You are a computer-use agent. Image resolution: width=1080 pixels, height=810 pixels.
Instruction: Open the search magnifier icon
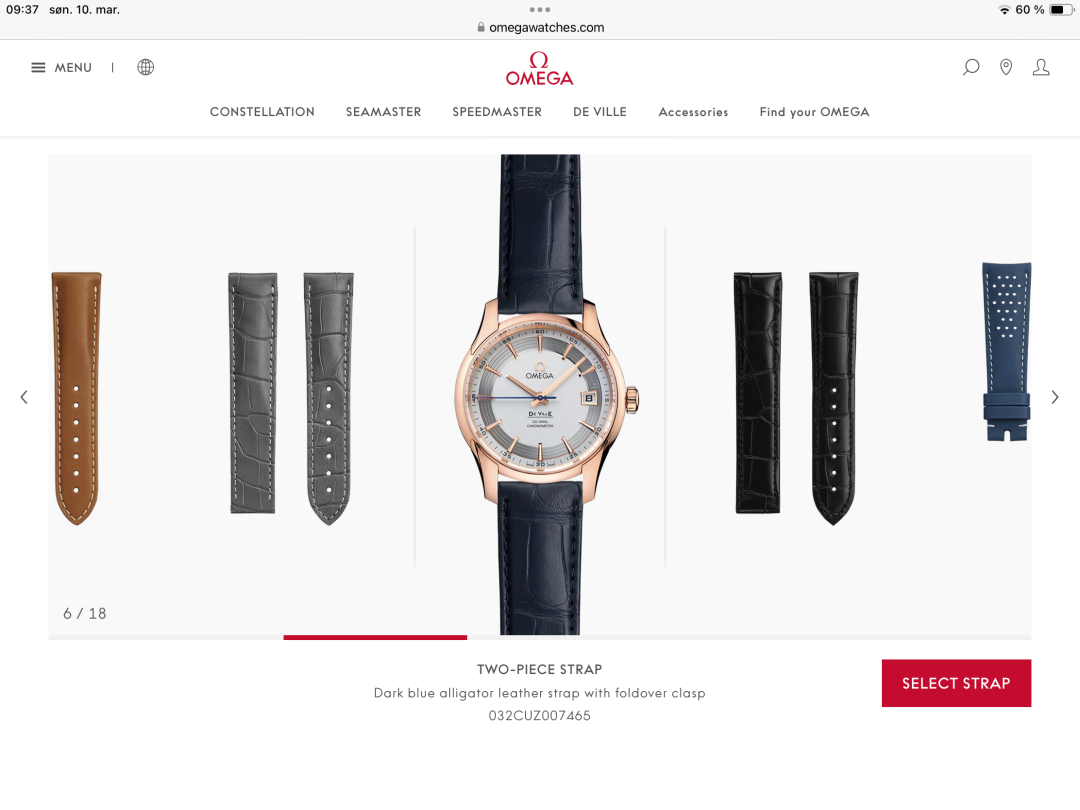[970, 67]
